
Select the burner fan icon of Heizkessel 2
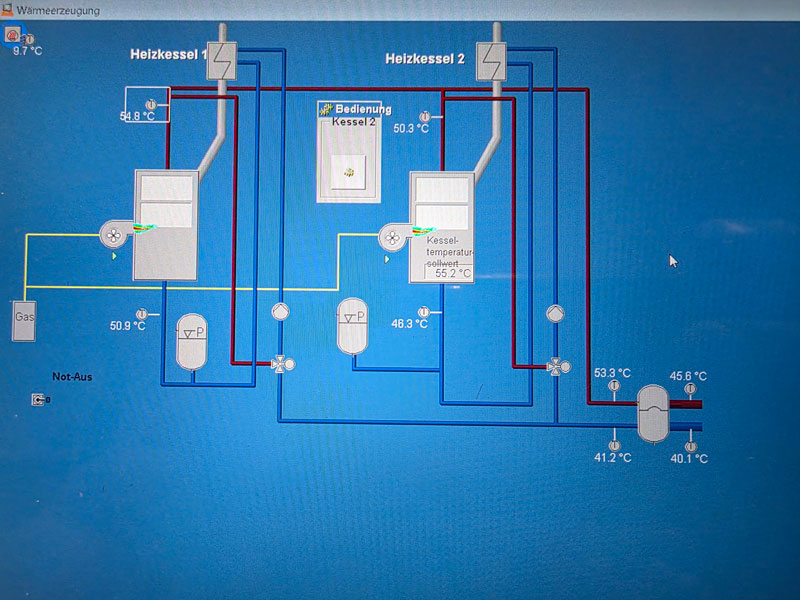[391, 237]
